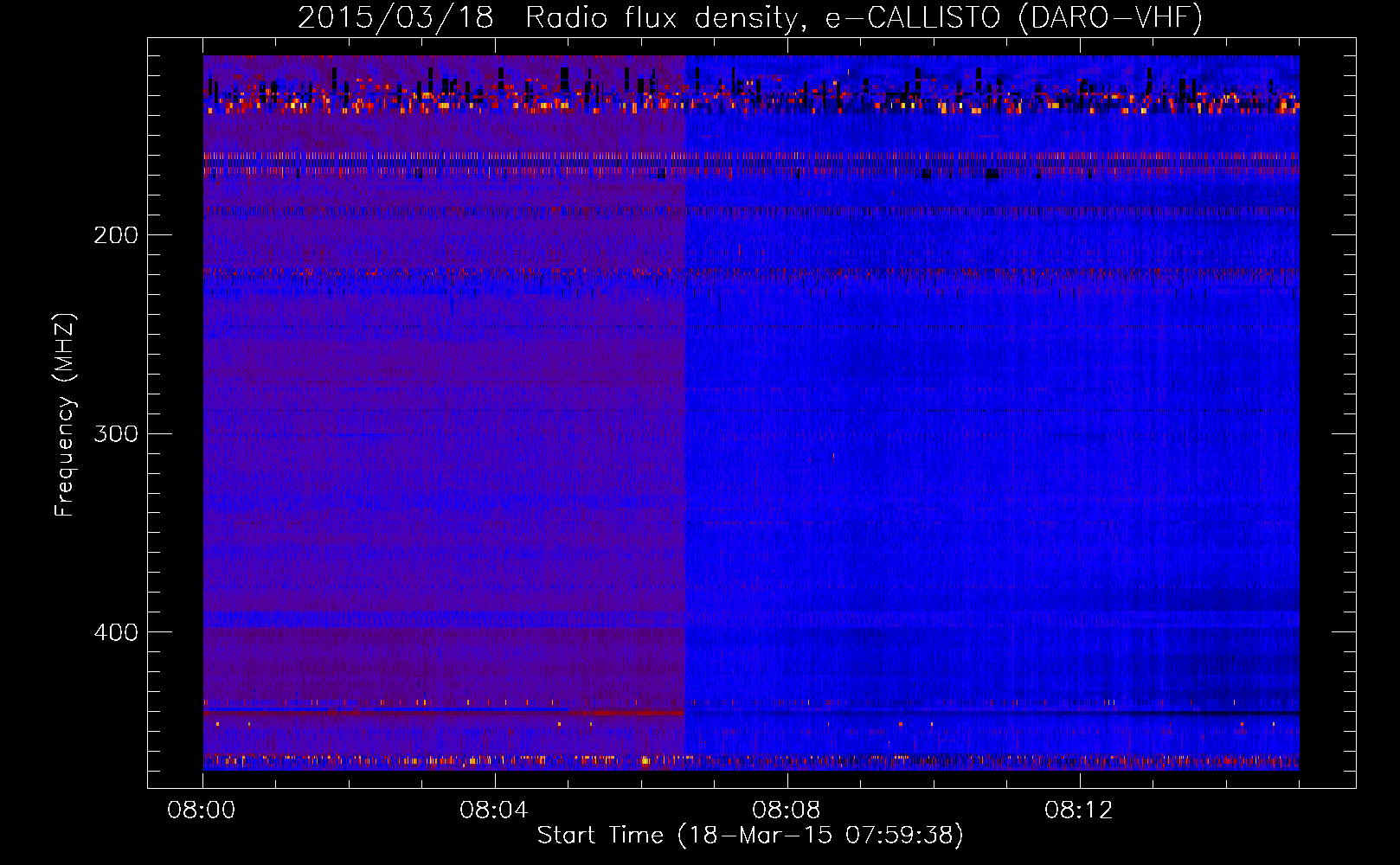This screenshot has height=865, width=1400.
Task: Click the 'Frequency (MHZ)' axis label
Action: pos(65,415)
